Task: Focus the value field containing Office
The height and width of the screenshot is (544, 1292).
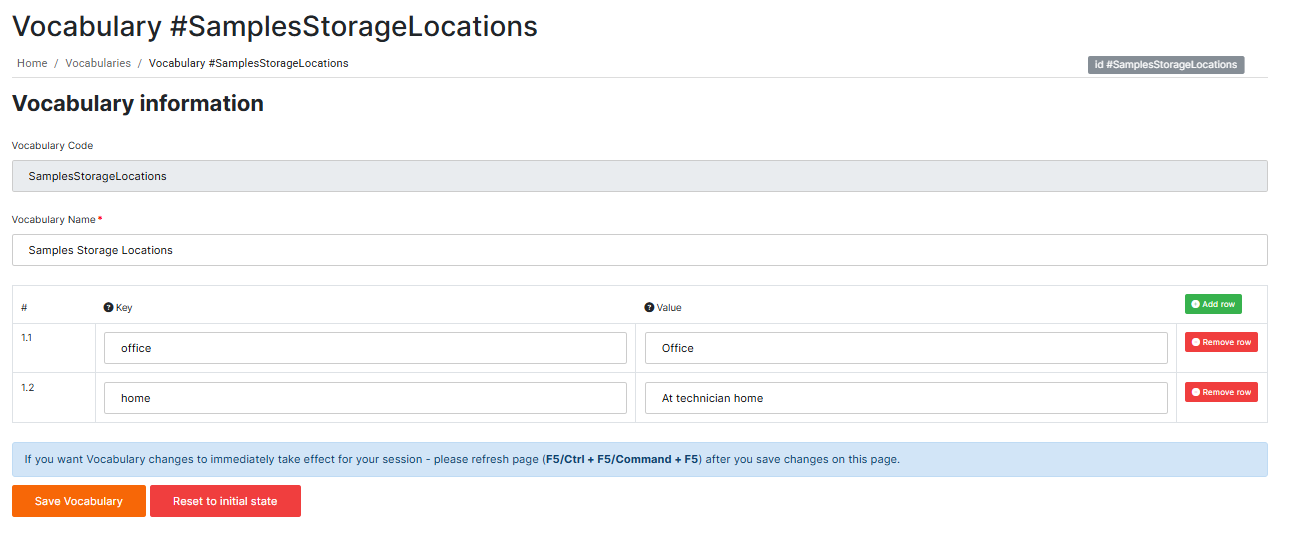Action: point(905,348)
